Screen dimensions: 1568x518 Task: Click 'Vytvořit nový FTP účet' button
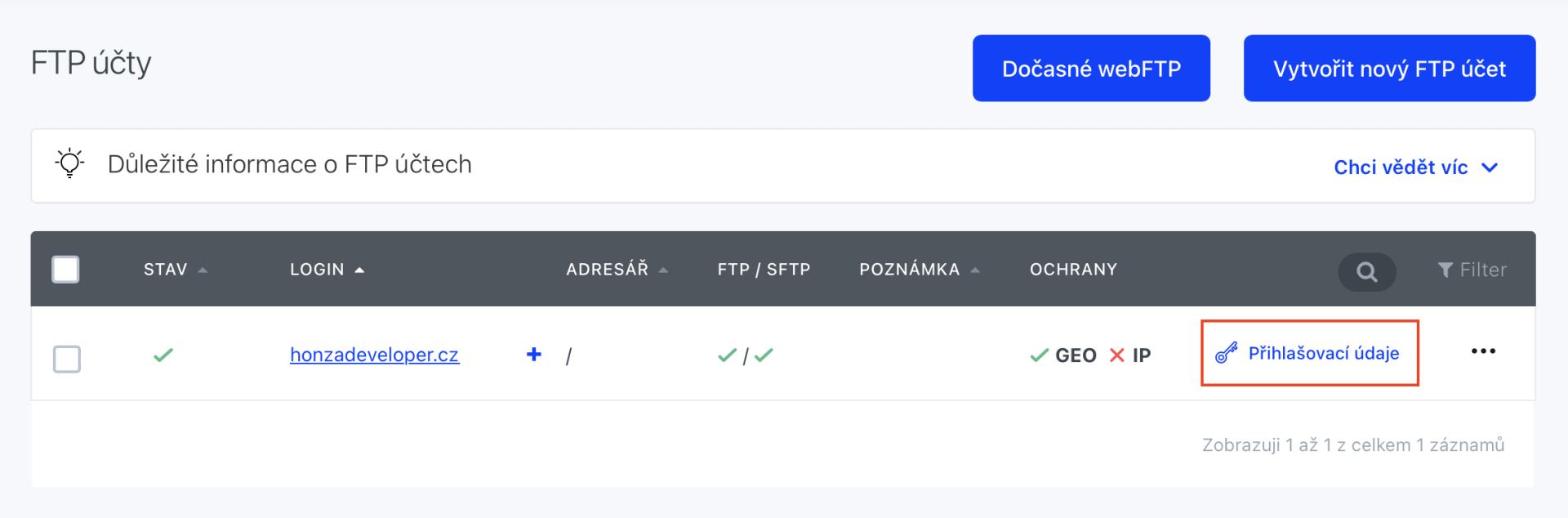(1388, 69)
